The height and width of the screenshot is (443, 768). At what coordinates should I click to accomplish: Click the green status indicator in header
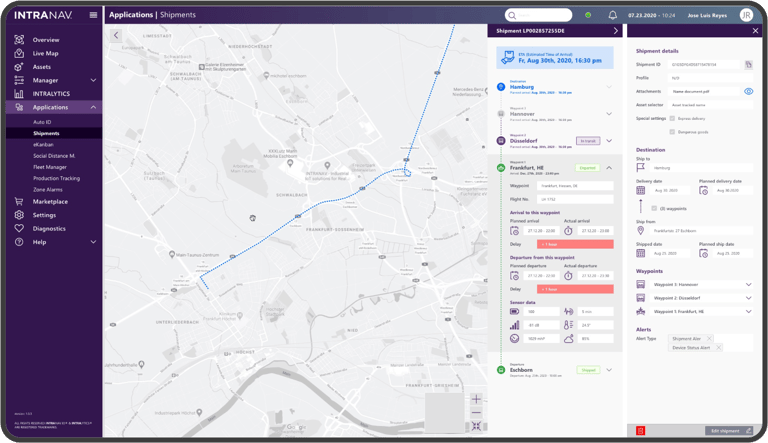(x=588, y=15)
